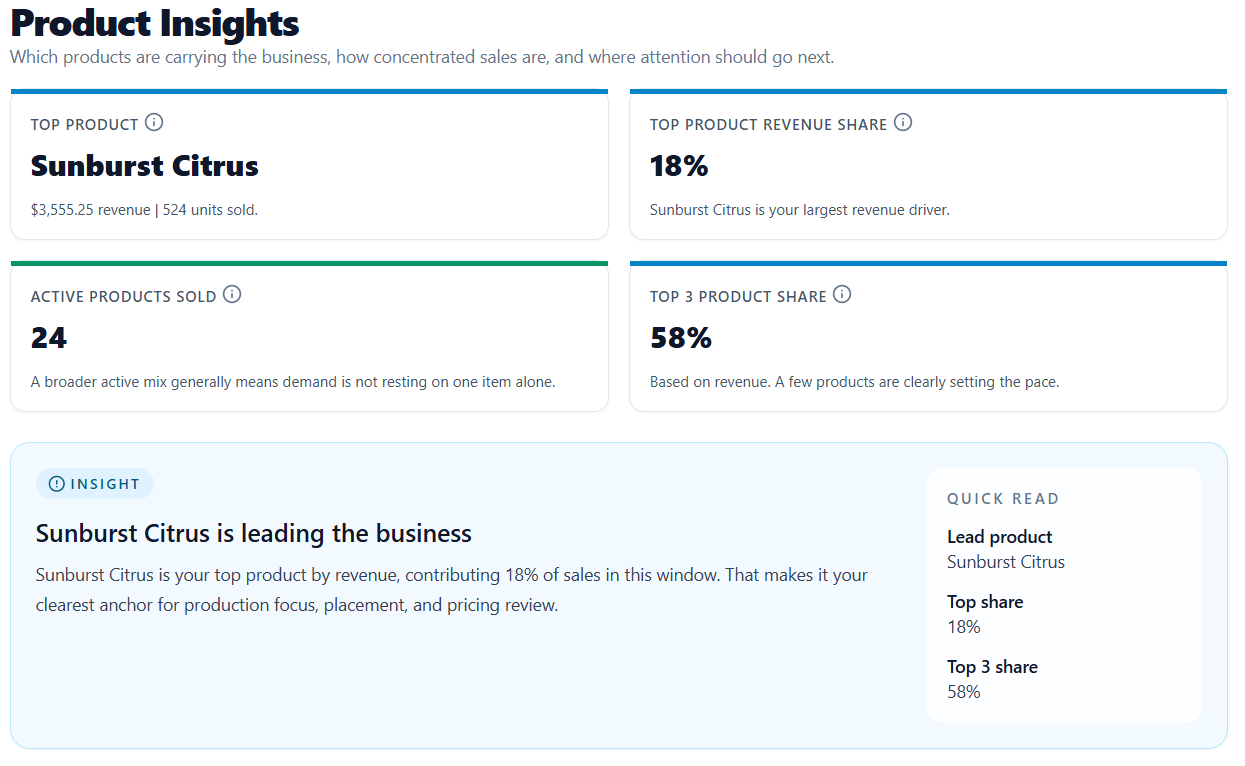Click the blue accent bar above Top Product card
Image resolution: width=1245 pixels, height=766 pixels.
pos(309,90)
